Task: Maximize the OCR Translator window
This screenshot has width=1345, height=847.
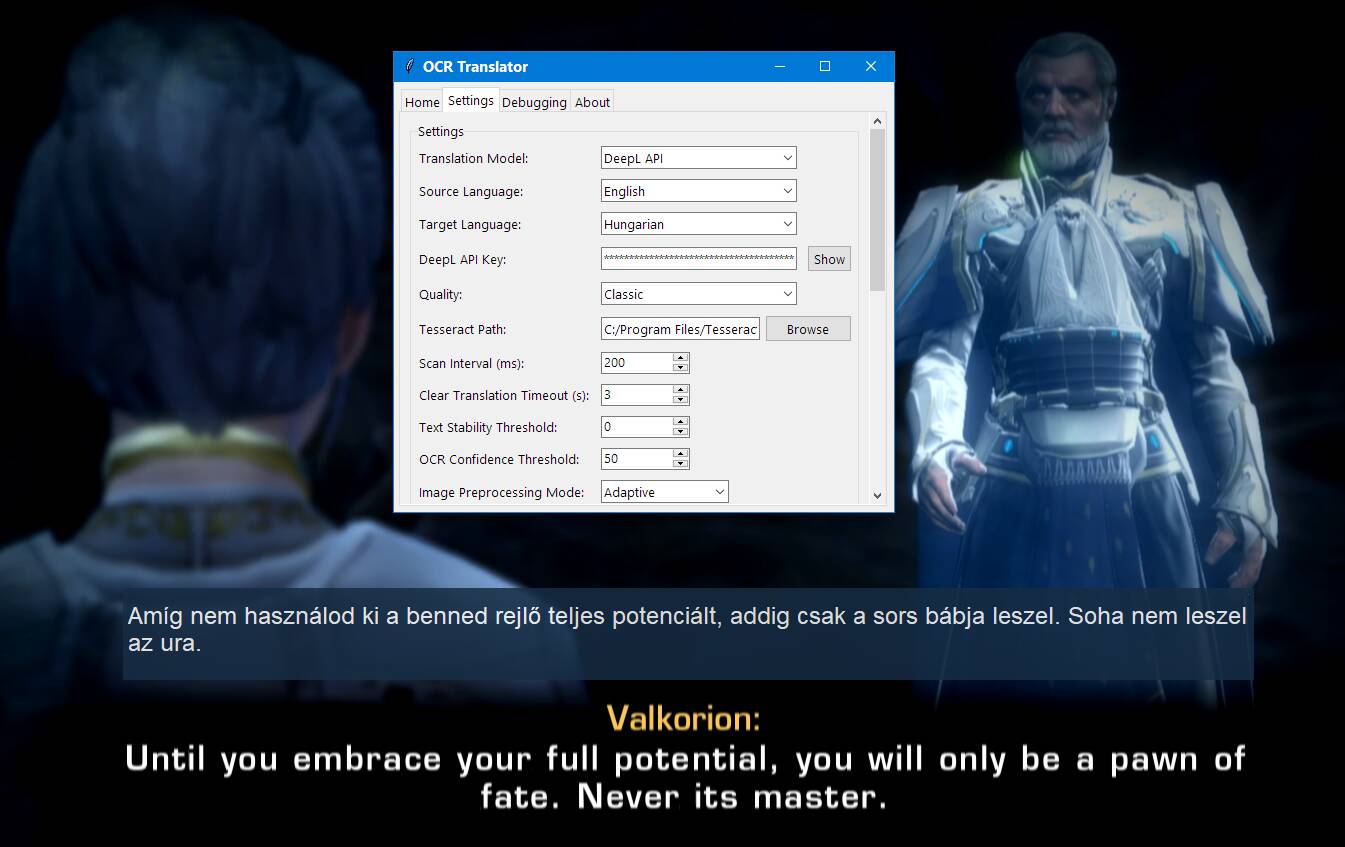Action: (825, 67)
